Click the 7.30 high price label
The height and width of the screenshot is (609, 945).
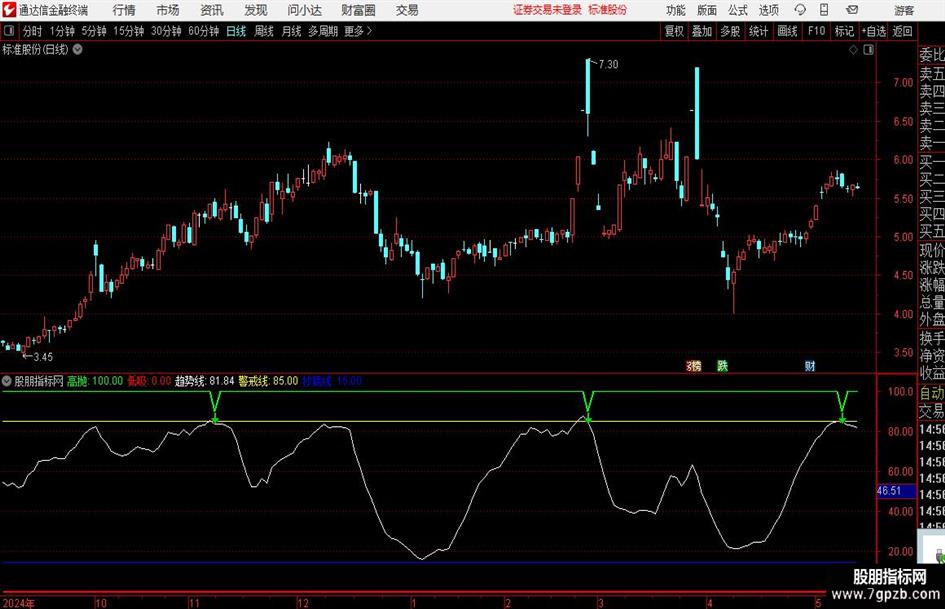click(607, 64)
